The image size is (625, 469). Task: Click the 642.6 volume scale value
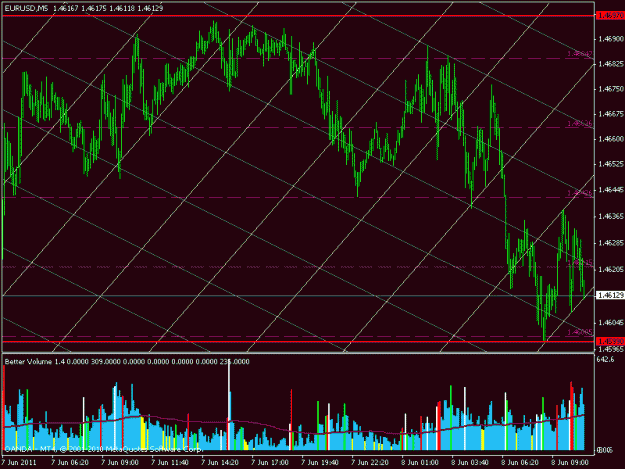605,359
